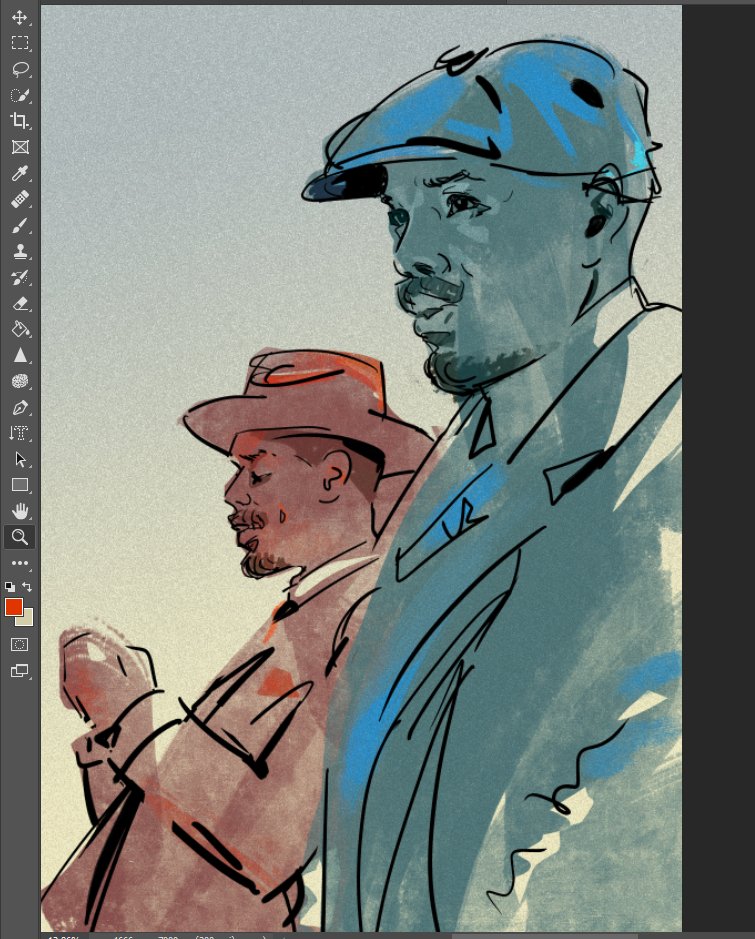This screenshot has width=755, height=939.
Task: Toggle Quick Mask mode
Action: [x=19, y=645]
